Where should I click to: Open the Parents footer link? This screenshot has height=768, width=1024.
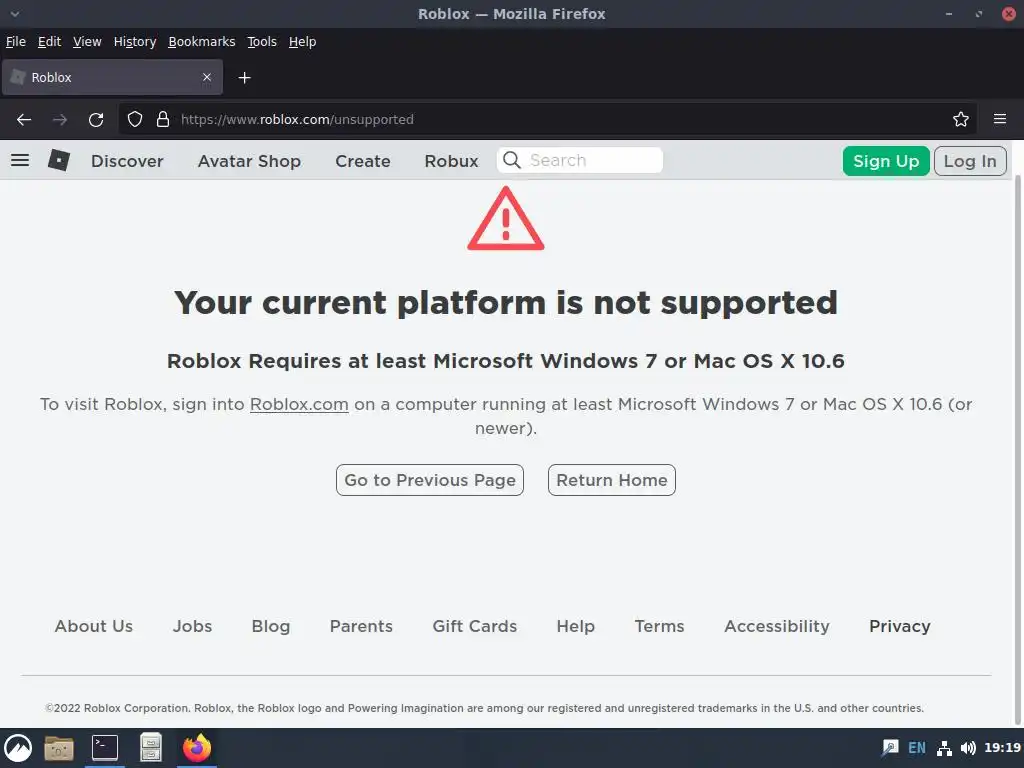click(361, 626)
